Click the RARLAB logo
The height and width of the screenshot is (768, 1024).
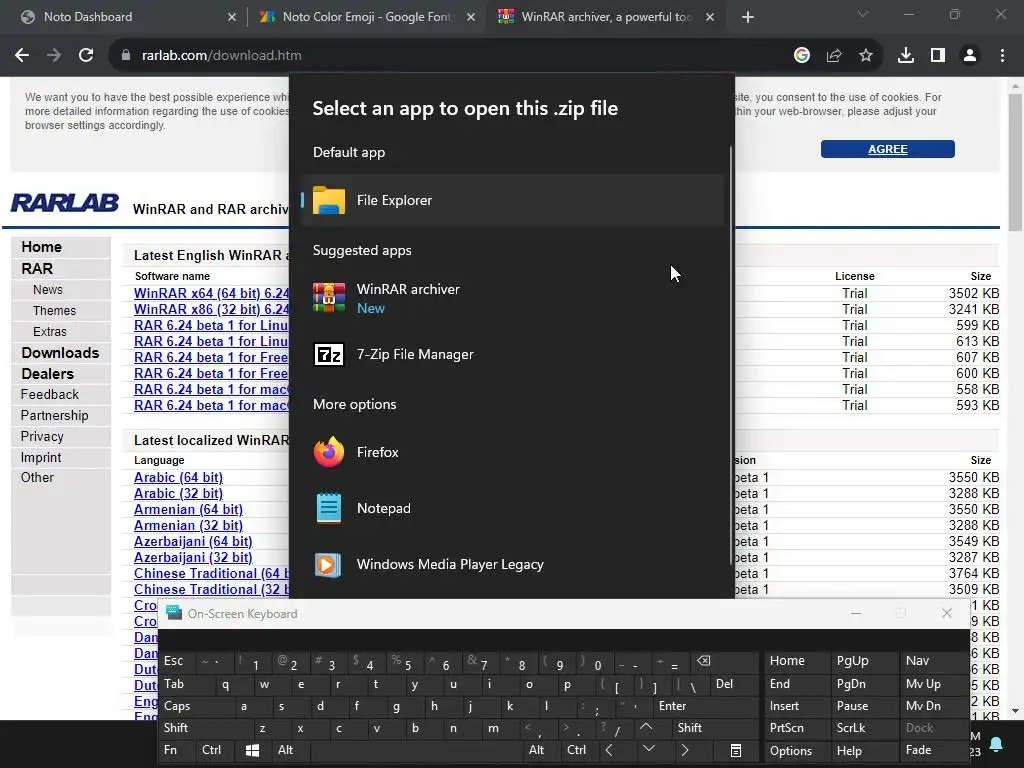tap(65, 203)
